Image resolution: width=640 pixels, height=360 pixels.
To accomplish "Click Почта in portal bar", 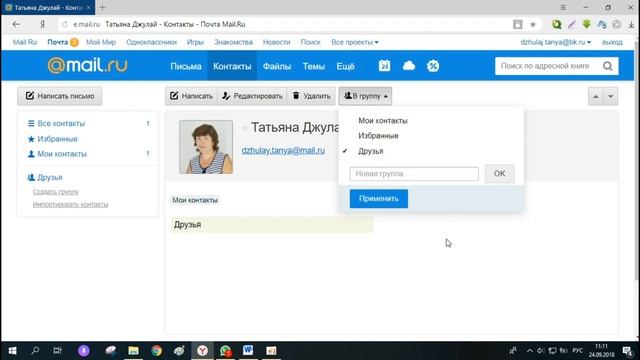I will [x=58, y=42].
